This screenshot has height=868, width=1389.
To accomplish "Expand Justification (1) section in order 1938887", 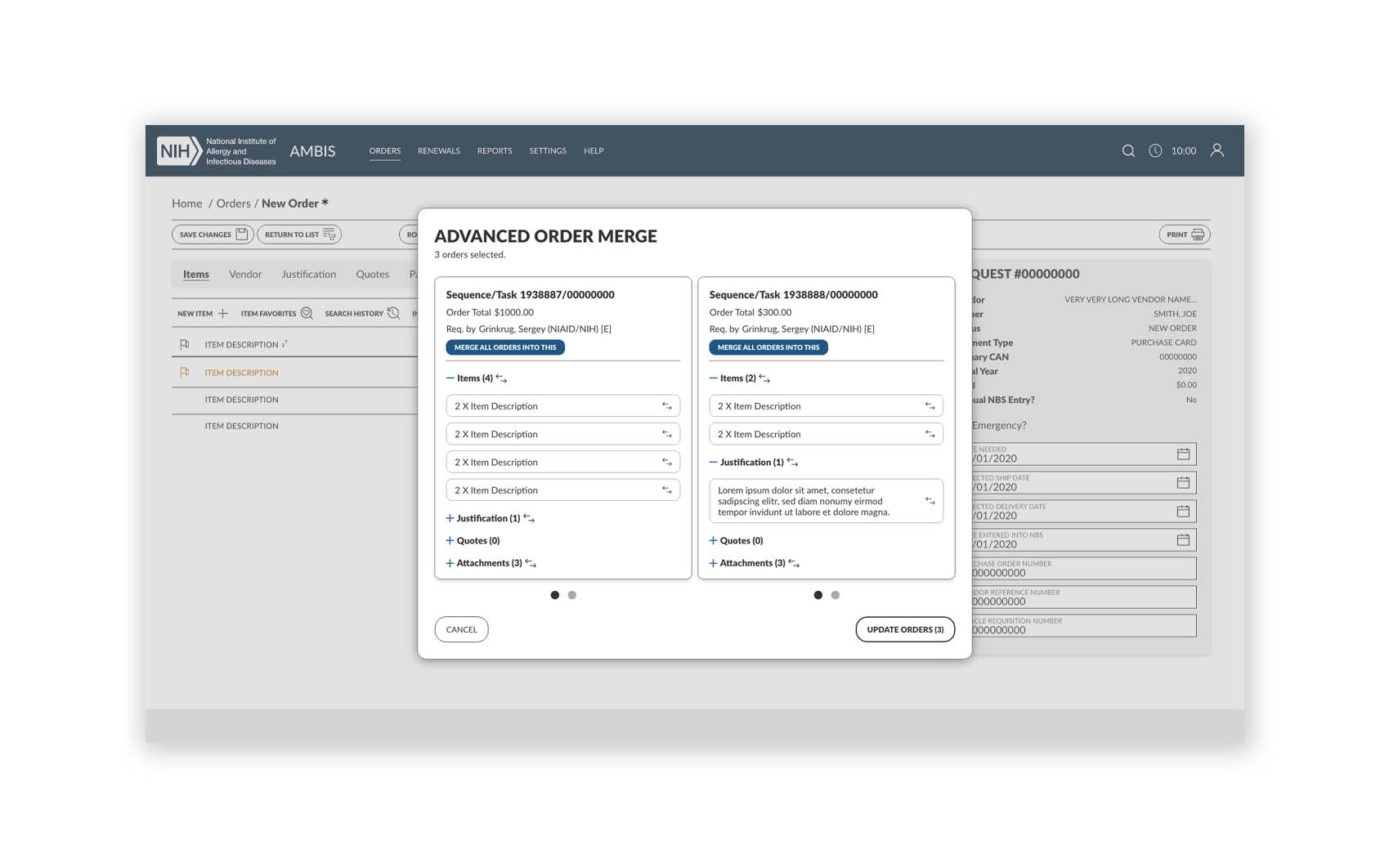I will (x=450, y=518).
